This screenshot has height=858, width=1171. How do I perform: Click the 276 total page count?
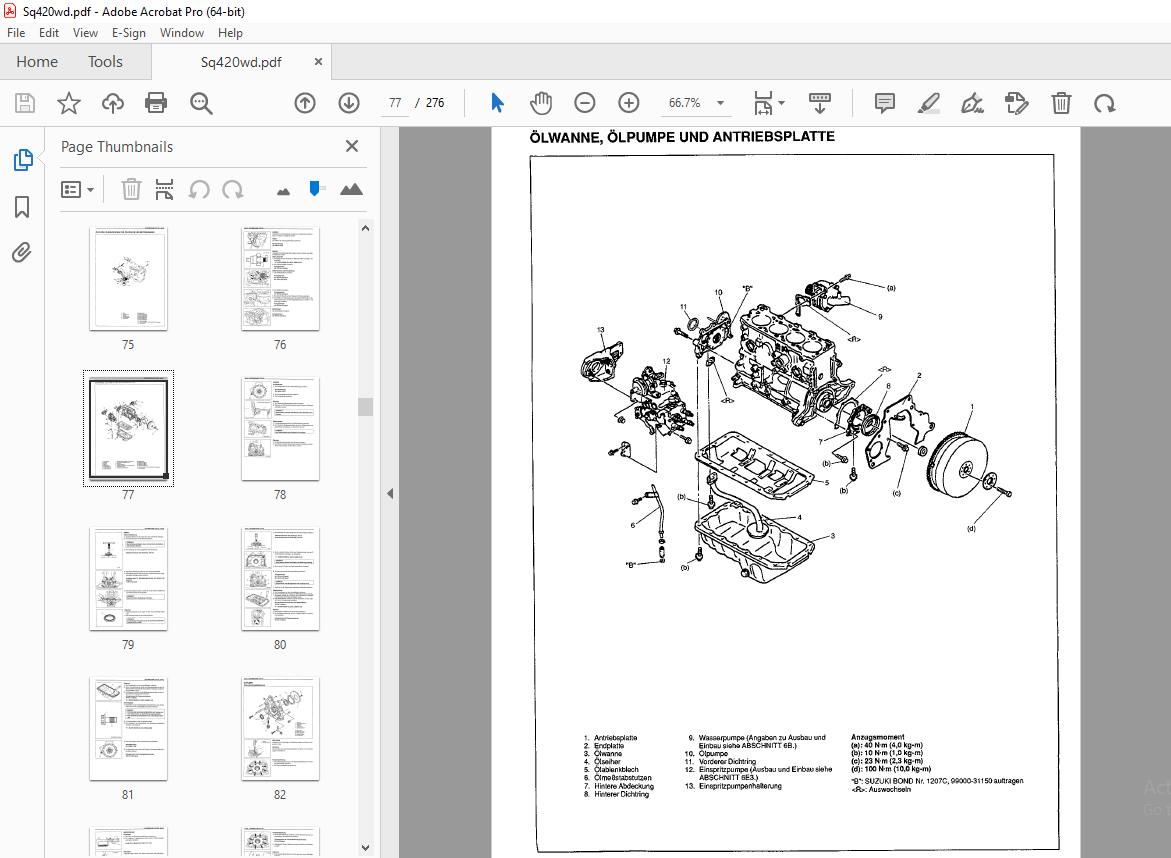(435, 103)
